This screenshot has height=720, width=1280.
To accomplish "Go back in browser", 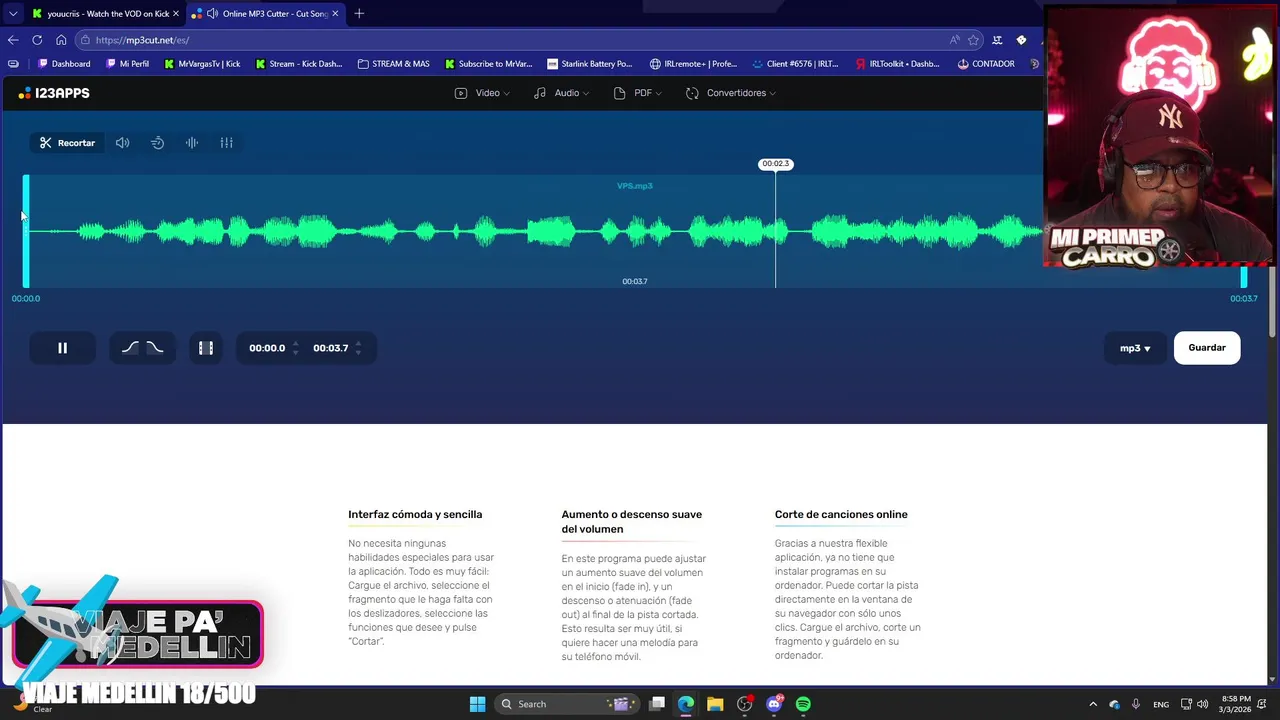I will pos(13,40).
